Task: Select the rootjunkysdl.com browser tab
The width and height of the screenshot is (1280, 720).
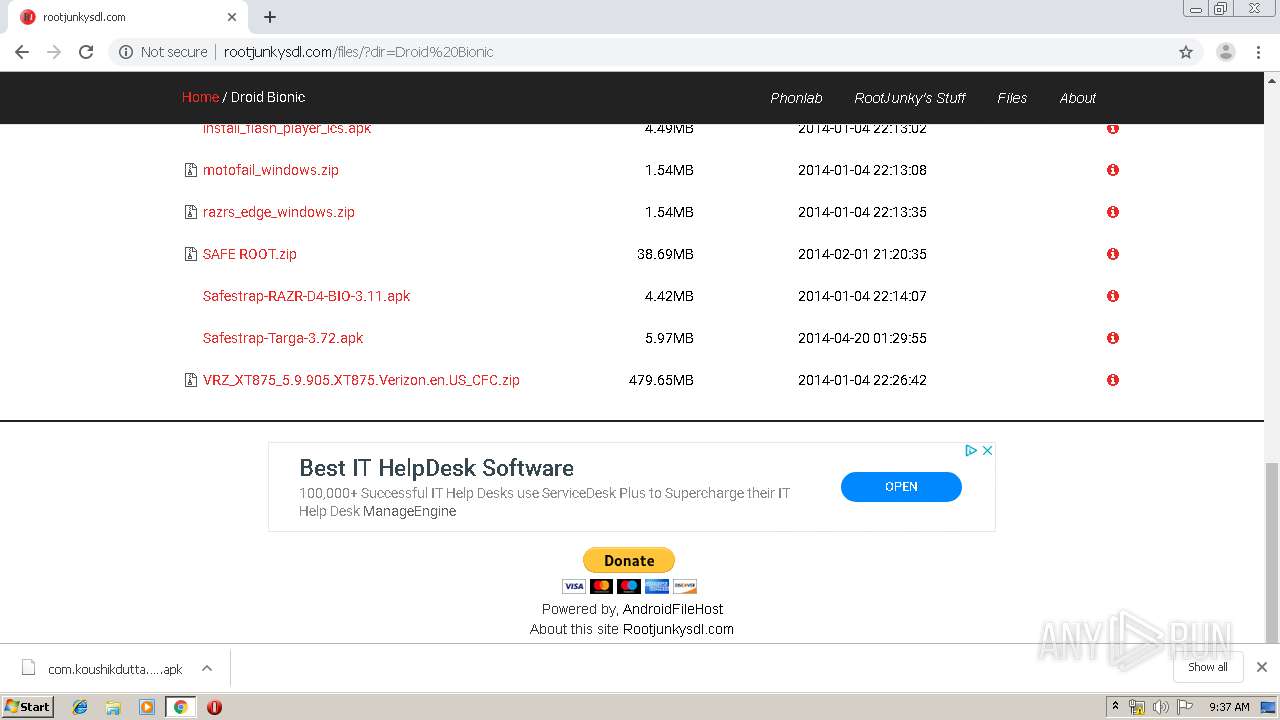Action: (130, 17)
